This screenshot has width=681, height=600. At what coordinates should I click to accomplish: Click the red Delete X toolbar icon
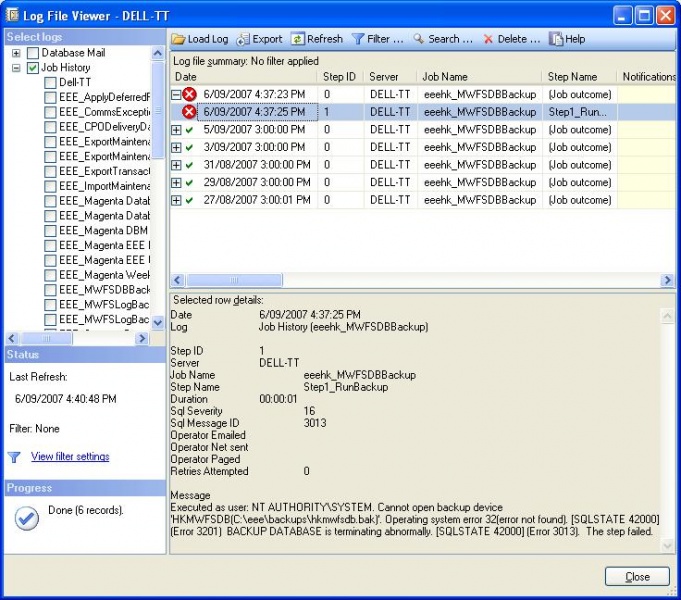[488, 39]
